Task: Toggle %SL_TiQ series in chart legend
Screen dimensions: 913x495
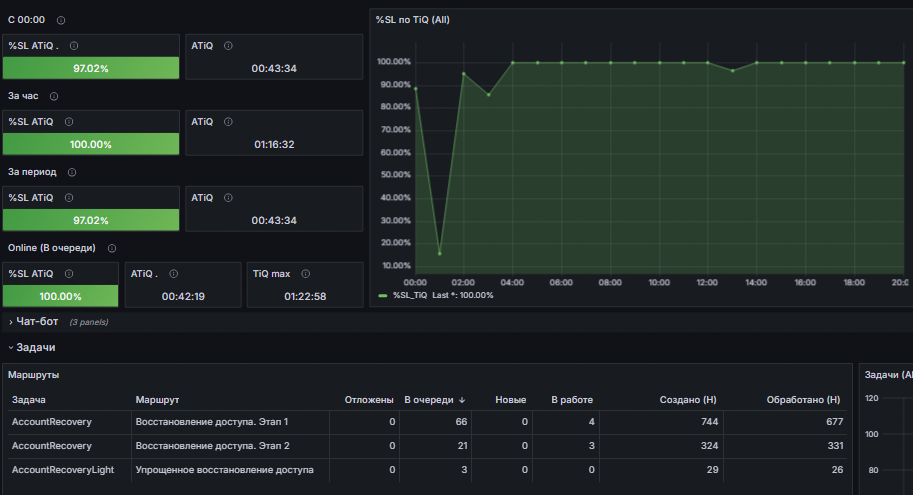Action: [410, 295]
